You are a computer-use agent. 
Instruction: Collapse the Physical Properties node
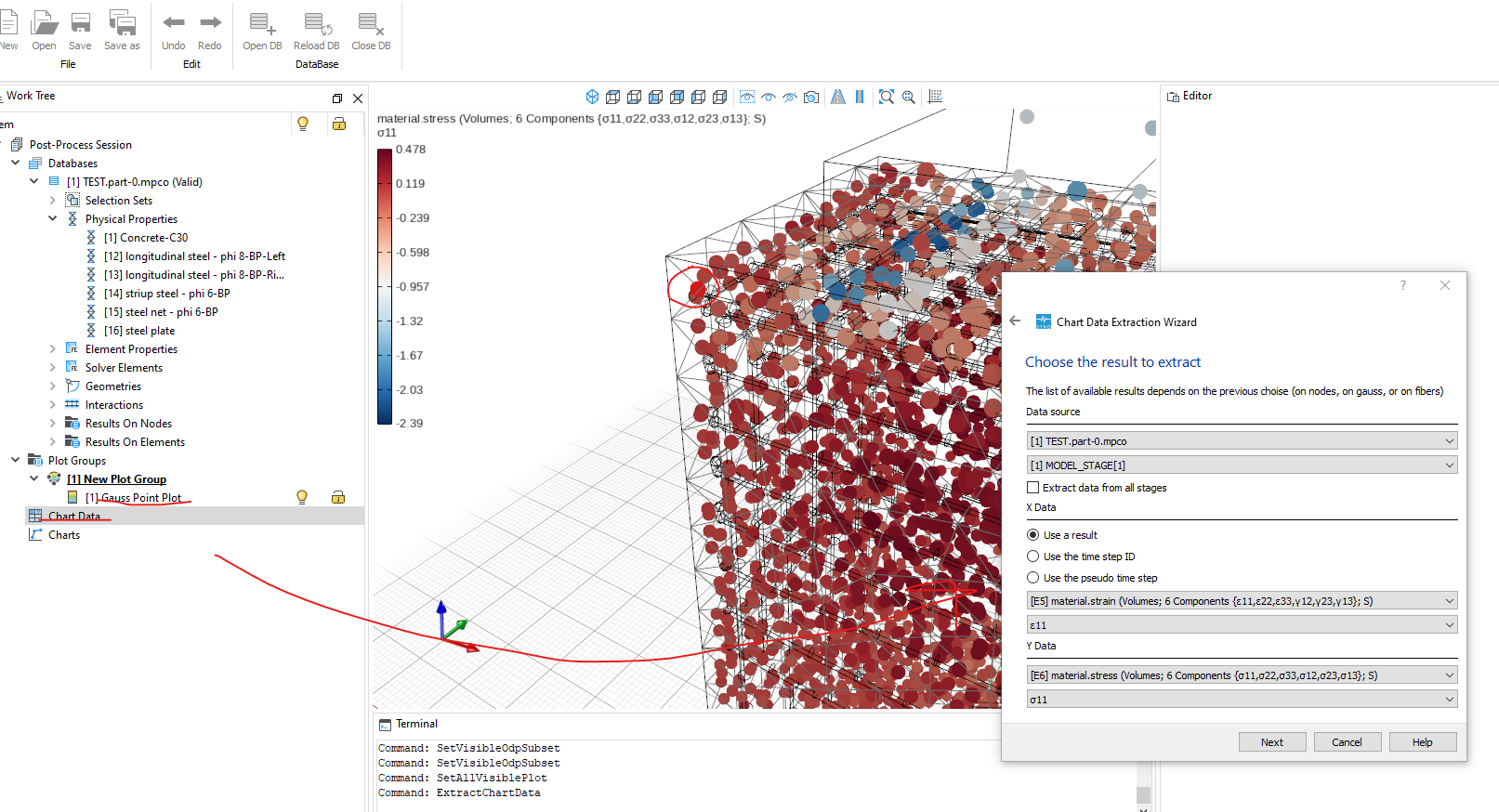click(x=52, y=218)
